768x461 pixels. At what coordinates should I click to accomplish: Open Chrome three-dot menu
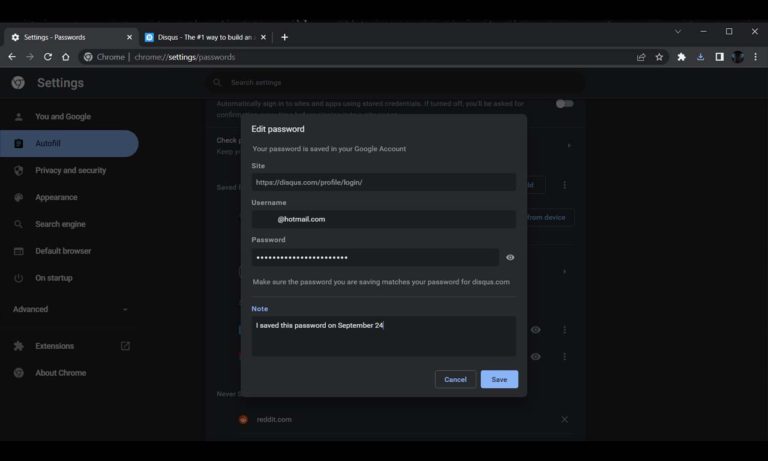tap(756, 57)
